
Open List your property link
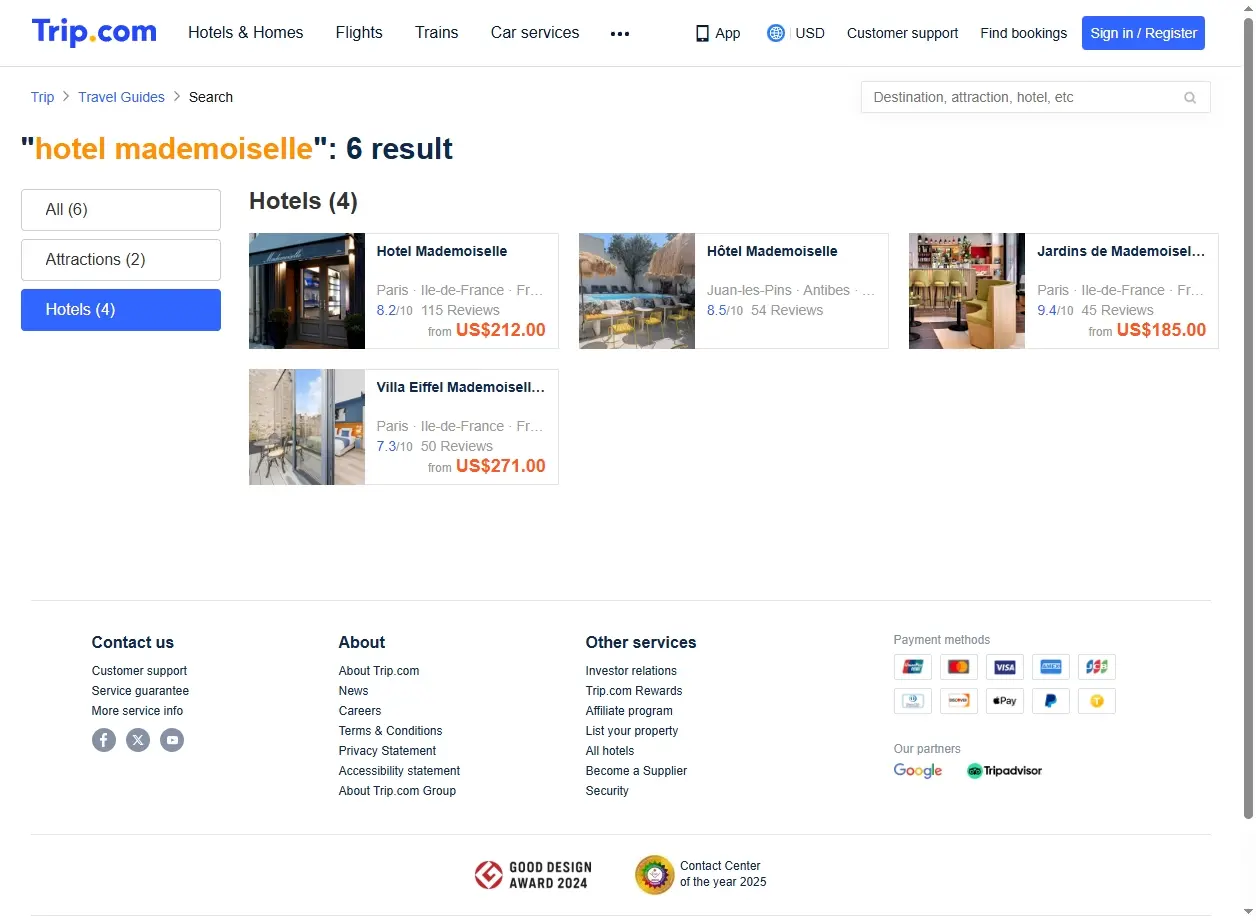pos(632,731)
